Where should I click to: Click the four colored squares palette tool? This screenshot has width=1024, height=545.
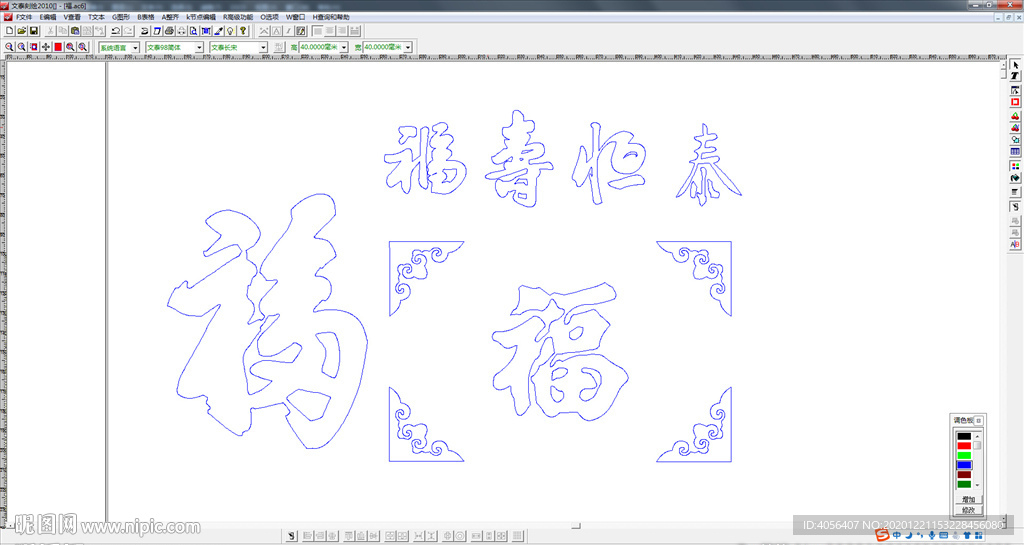coord(1015,166)
